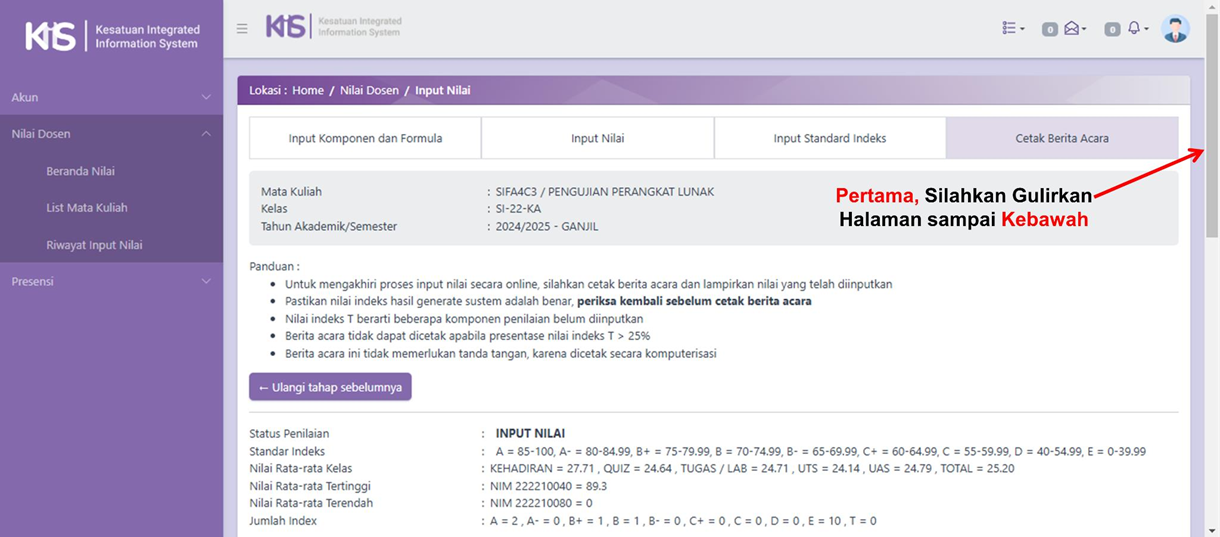The width and height of the screenshot is (1220, 537).
Task: Collapse the Nilai Dosen sidebar menu
Action: [111, 134]
